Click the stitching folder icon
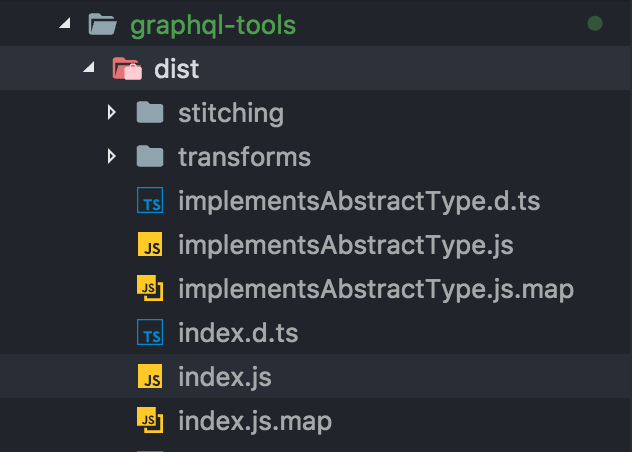This screenshot has height=452, width=632. click(150, 112)
